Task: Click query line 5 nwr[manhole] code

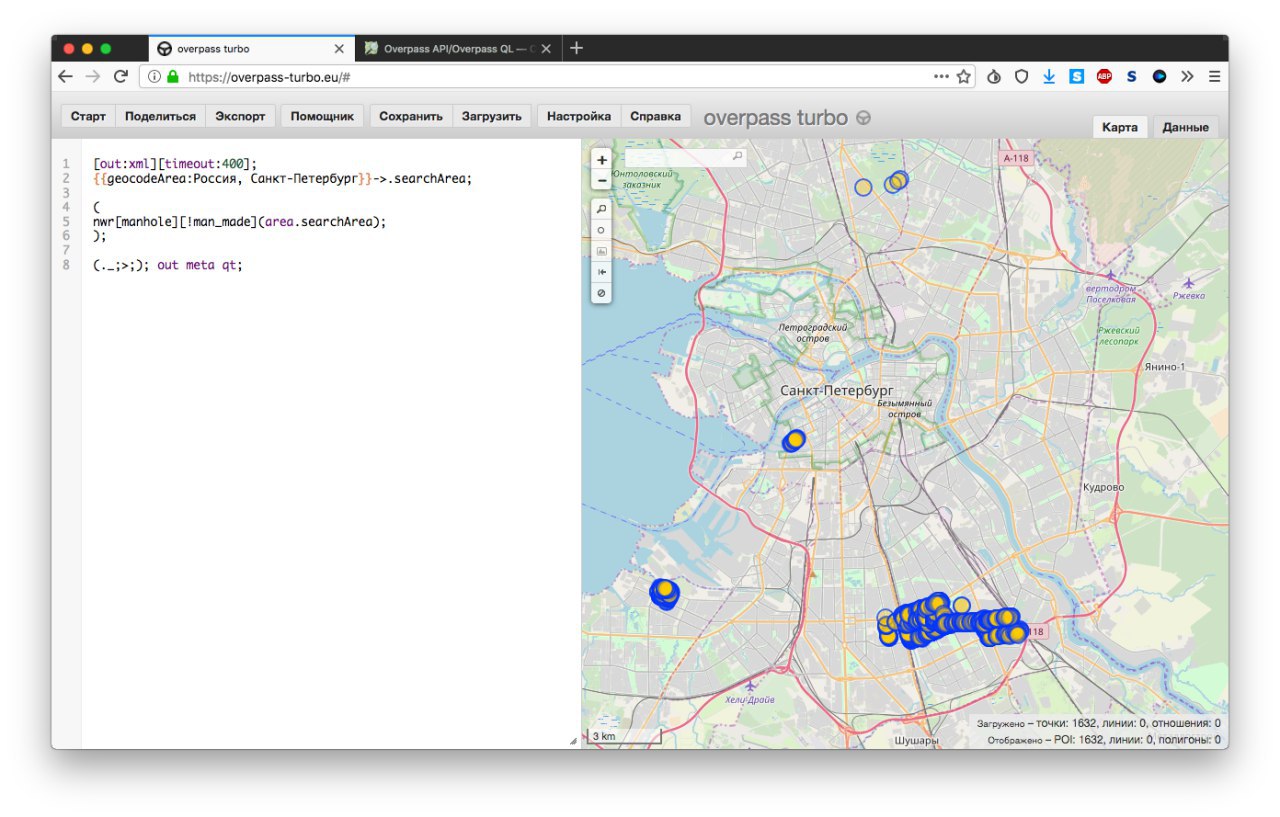Action: [239, 222]
